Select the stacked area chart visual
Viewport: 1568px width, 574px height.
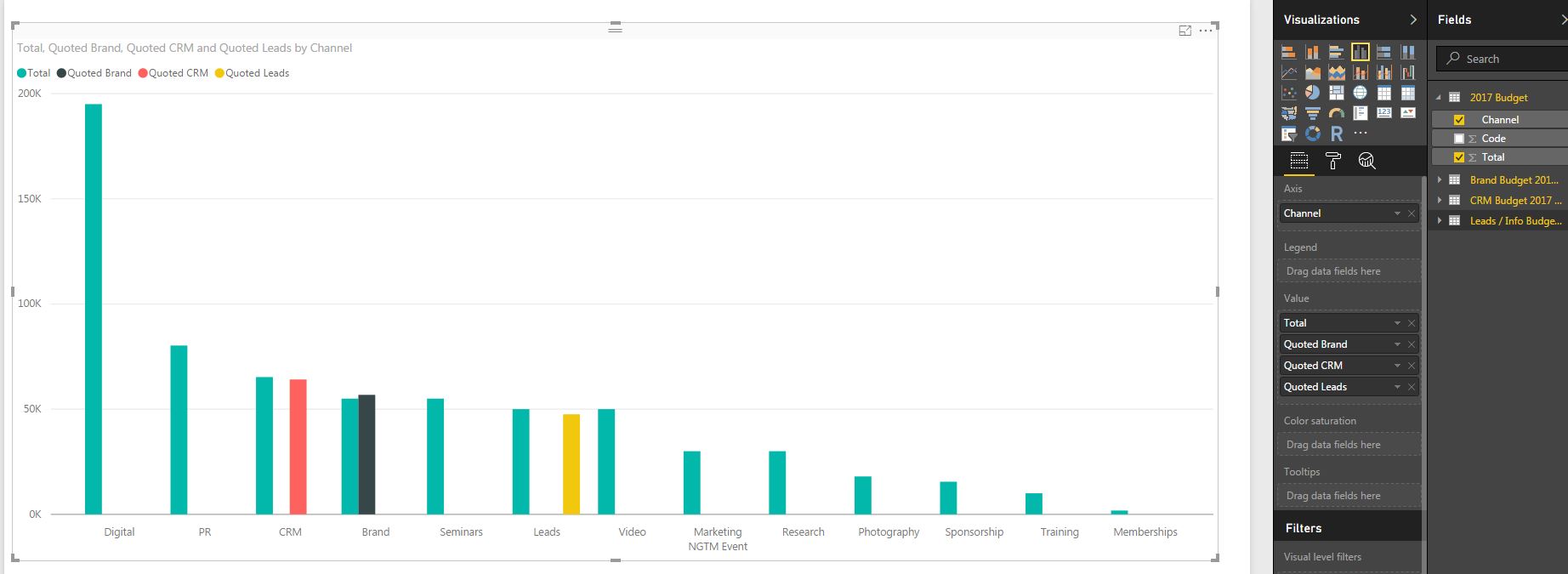(1337, 73)
